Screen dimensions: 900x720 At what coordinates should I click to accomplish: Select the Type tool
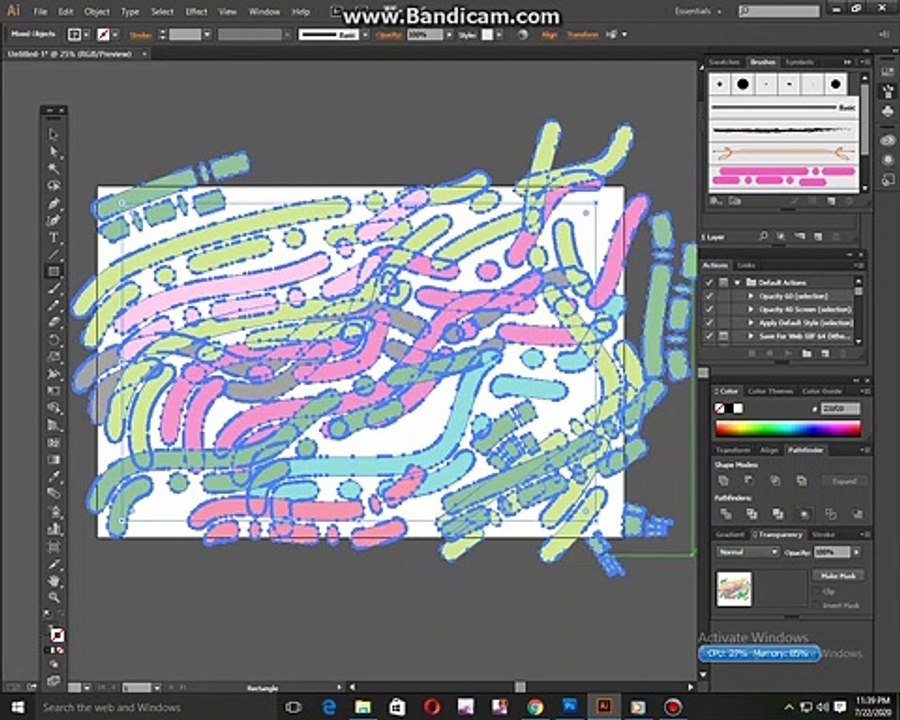tap(53, 237)
